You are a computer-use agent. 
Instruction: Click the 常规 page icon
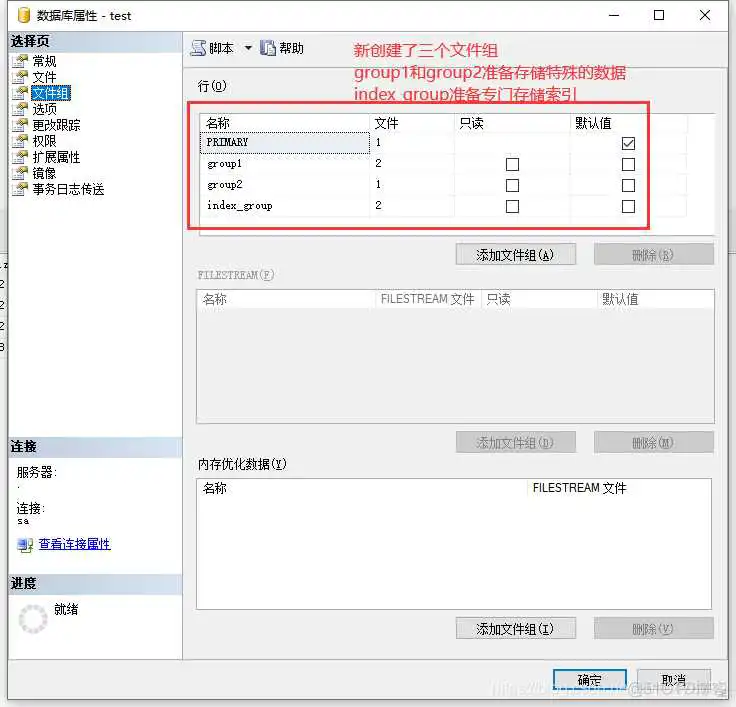pyautogui.click(x=20, y=61)
